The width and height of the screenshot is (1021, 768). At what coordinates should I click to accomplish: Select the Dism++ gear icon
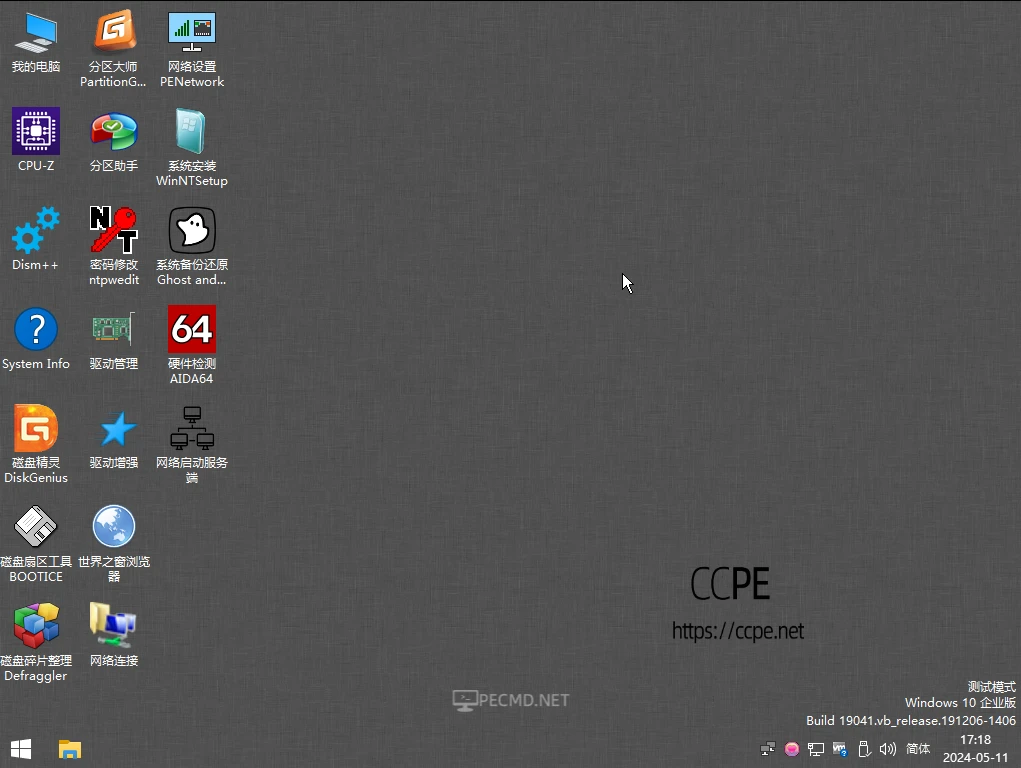point(36,239)
